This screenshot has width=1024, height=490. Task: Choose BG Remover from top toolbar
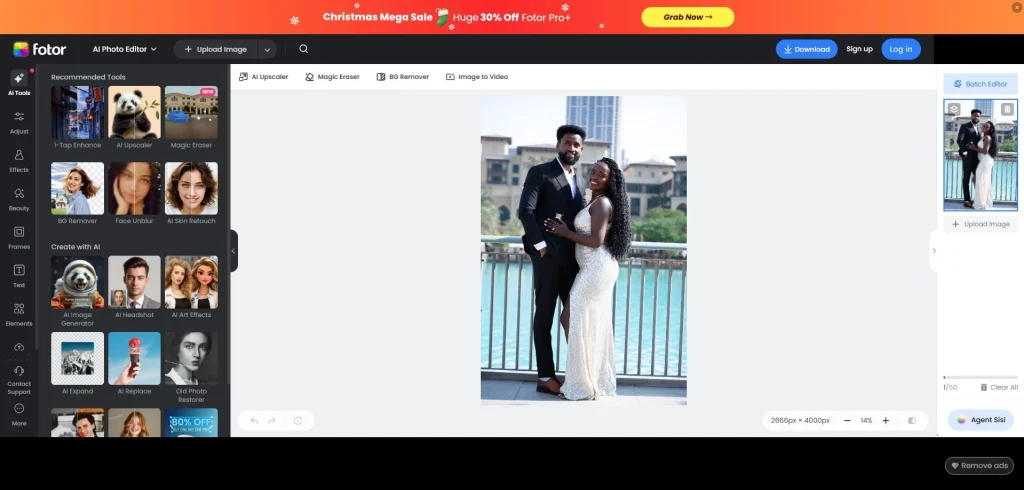pyautogui.click(x=403, y=77)
